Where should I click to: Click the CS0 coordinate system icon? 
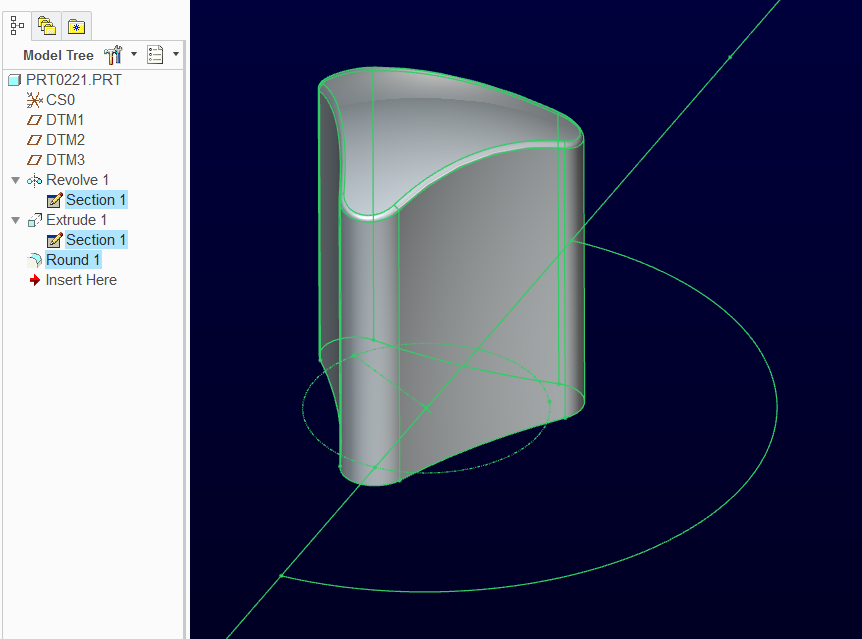click(35, 100)
